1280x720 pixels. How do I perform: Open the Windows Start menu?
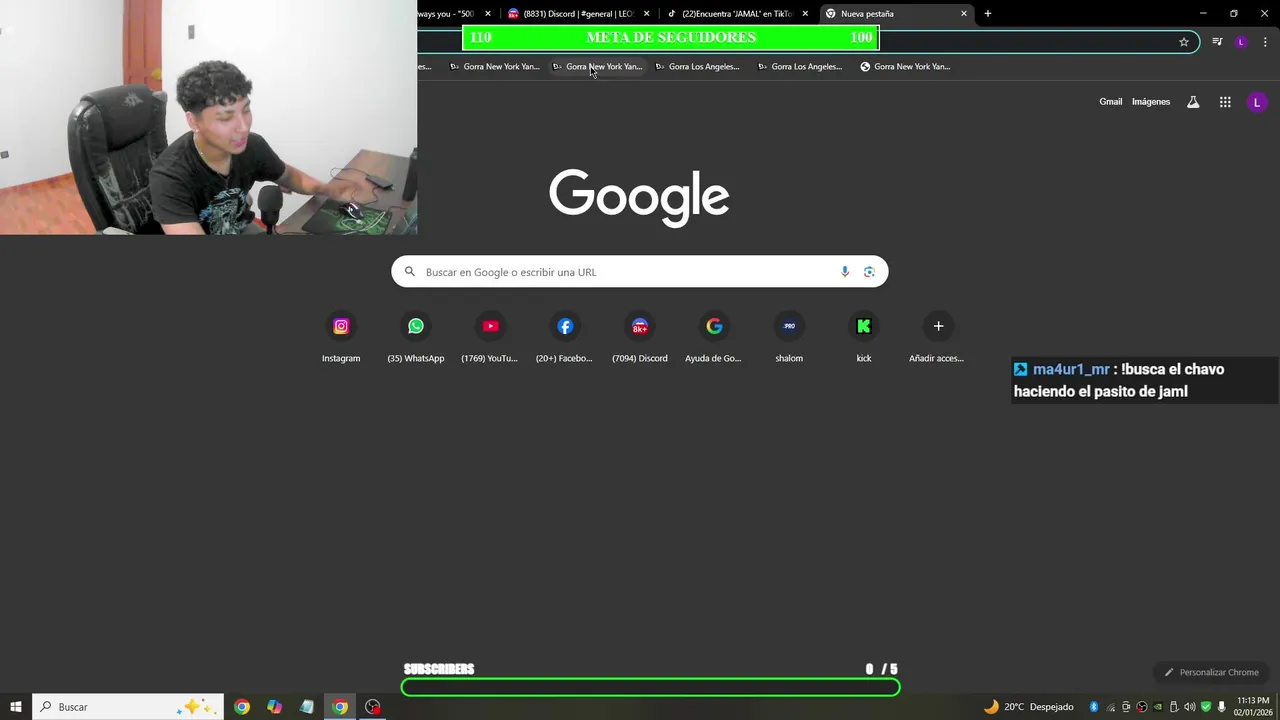coord(16,707)
